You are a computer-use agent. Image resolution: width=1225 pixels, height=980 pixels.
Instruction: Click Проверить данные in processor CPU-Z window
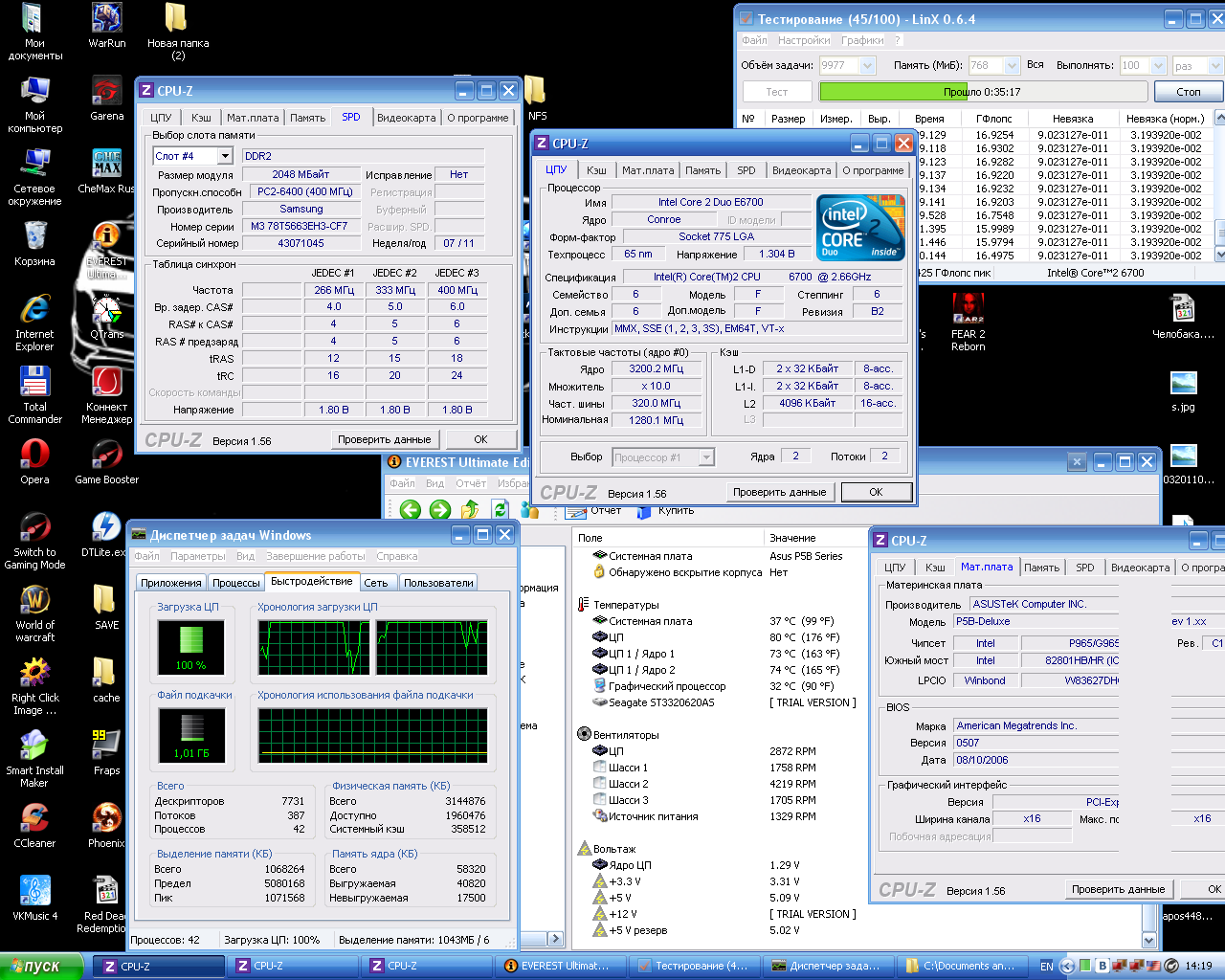[779, 492]
